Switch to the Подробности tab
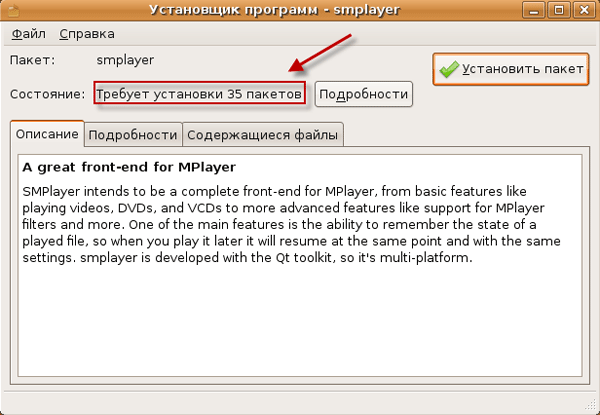The height and width of the screenshot is (415, 600). pos(132,134)
